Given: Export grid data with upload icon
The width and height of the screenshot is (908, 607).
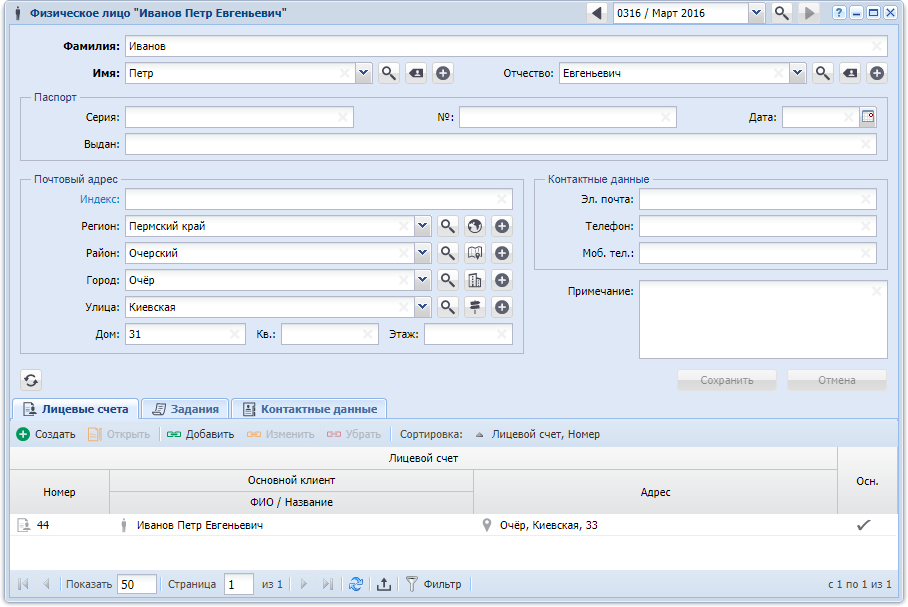Looking at the screenshot, I should tap(383, 584).
